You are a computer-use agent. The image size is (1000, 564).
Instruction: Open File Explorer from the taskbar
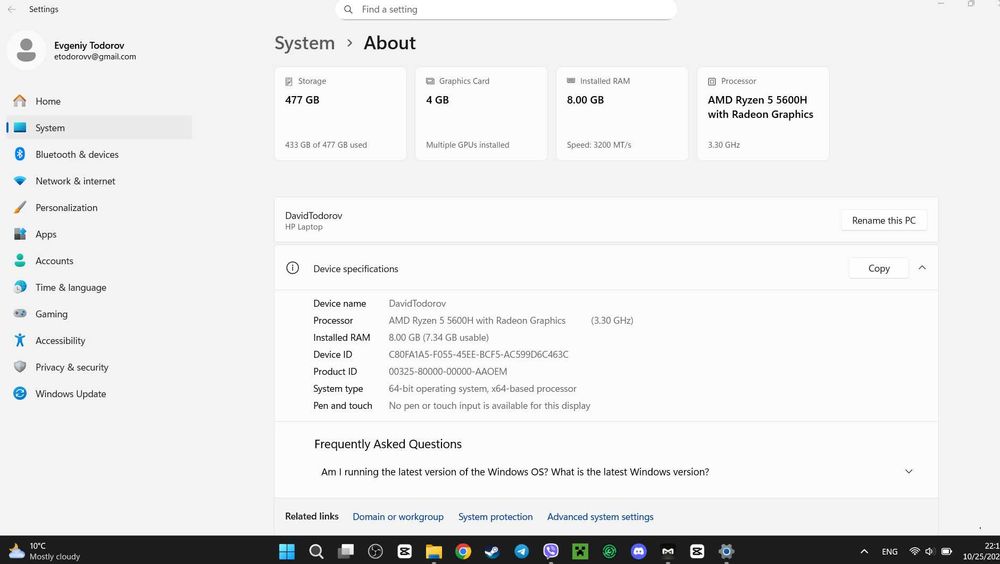pyautogui.click(x=434, y=551)
